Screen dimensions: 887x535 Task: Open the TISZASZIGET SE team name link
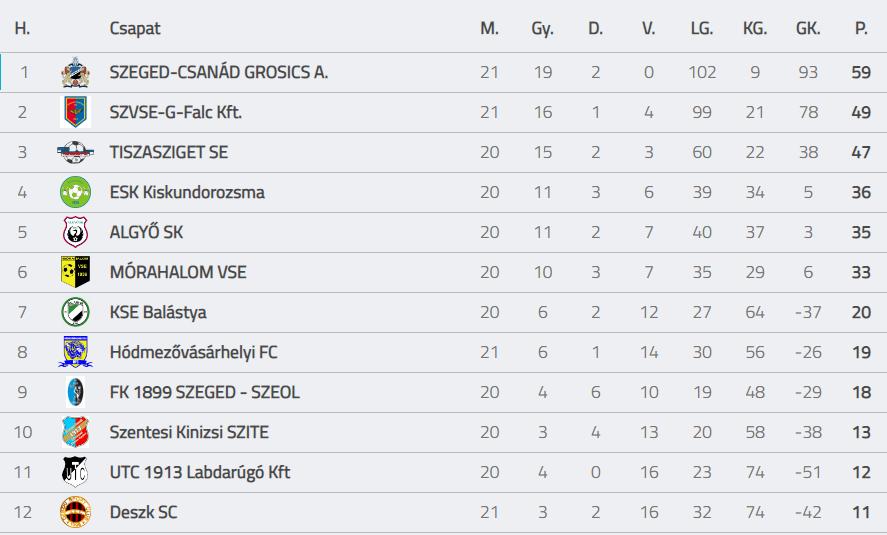tap(168, 152)
